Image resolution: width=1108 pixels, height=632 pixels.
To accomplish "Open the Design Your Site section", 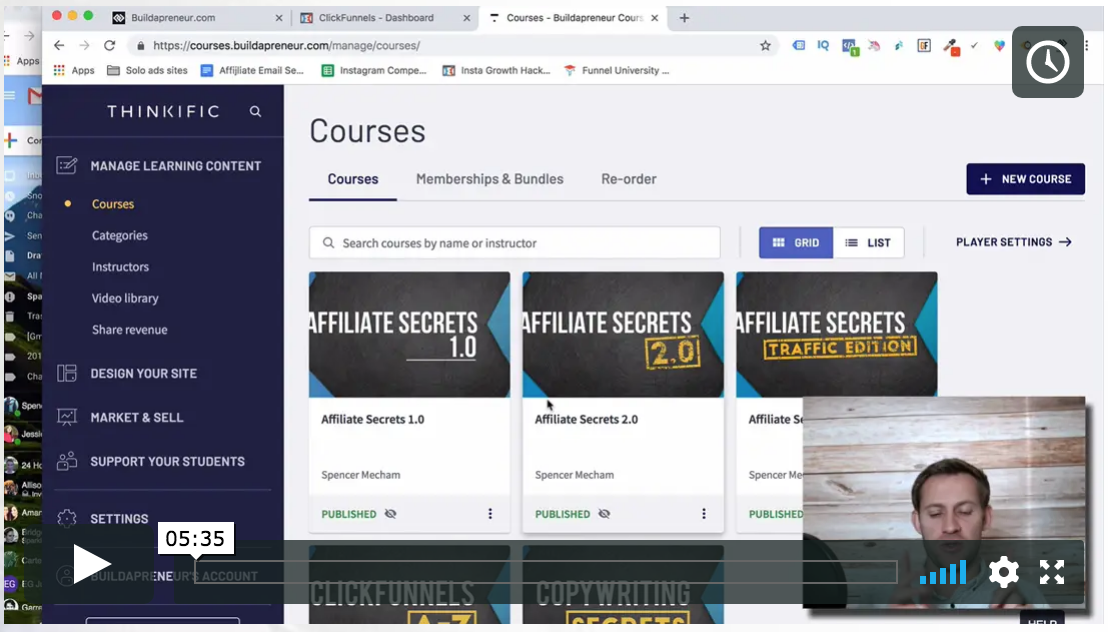I will point(143,374).
